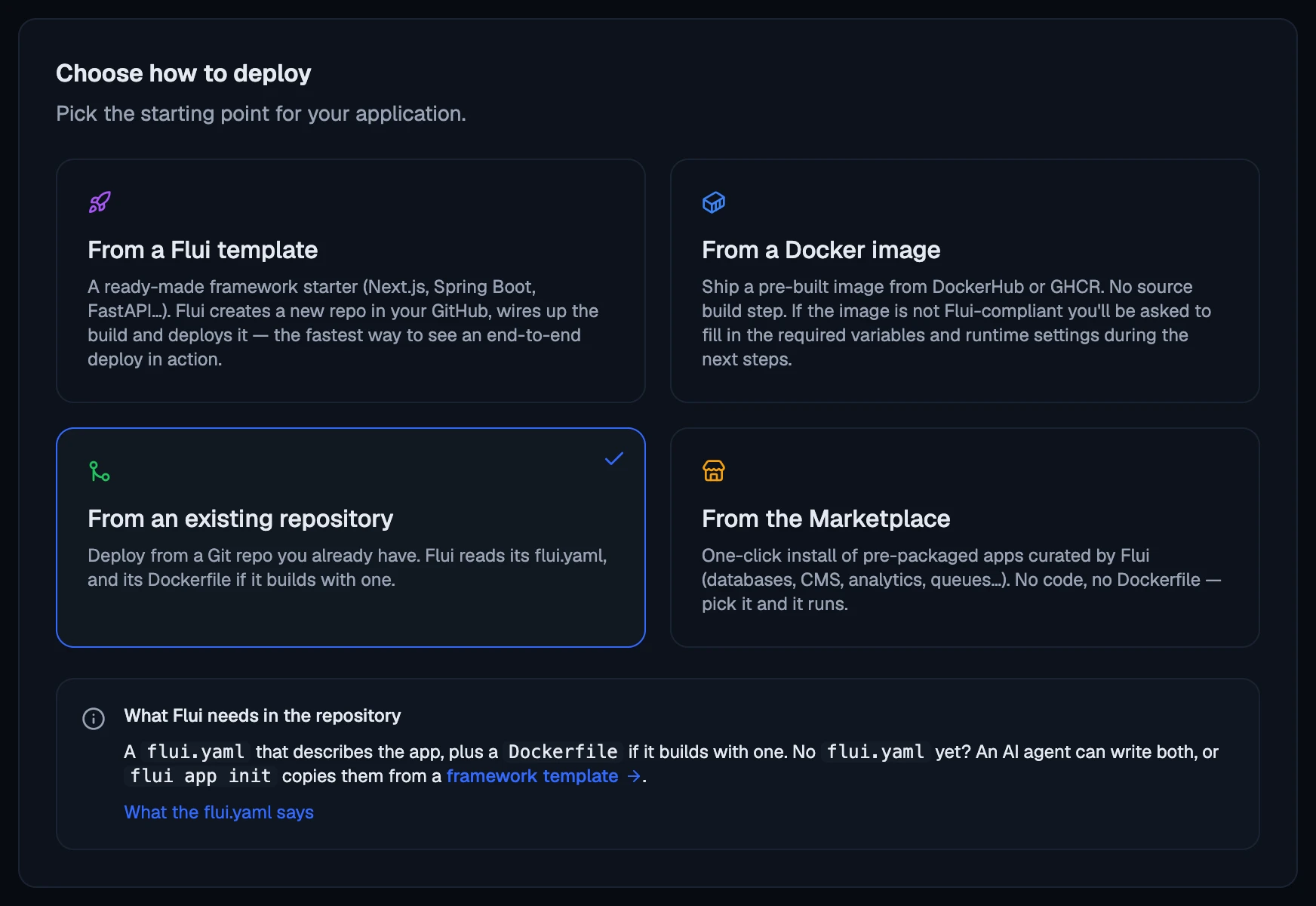Select the From a Flui template option
The height and width of the screenshot is (906, 1316).
351,281
